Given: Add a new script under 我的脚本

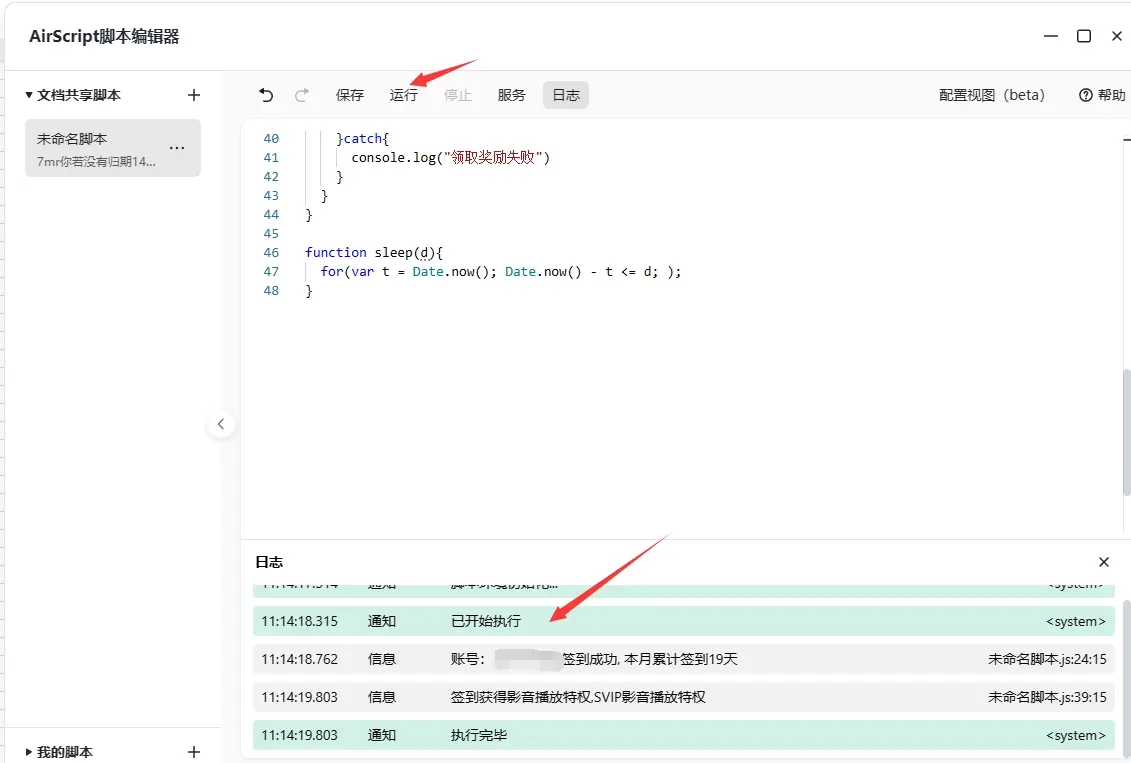Looking at the screenshot, I should (x=194, y=752).
